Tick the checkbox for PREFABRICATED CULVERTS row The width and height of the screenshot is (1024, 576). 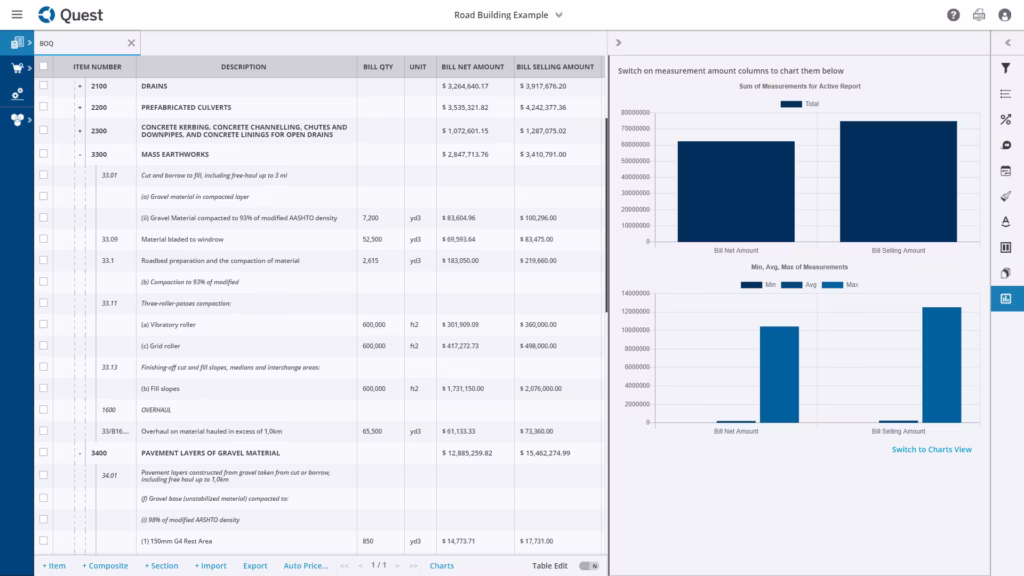[44, 106]
